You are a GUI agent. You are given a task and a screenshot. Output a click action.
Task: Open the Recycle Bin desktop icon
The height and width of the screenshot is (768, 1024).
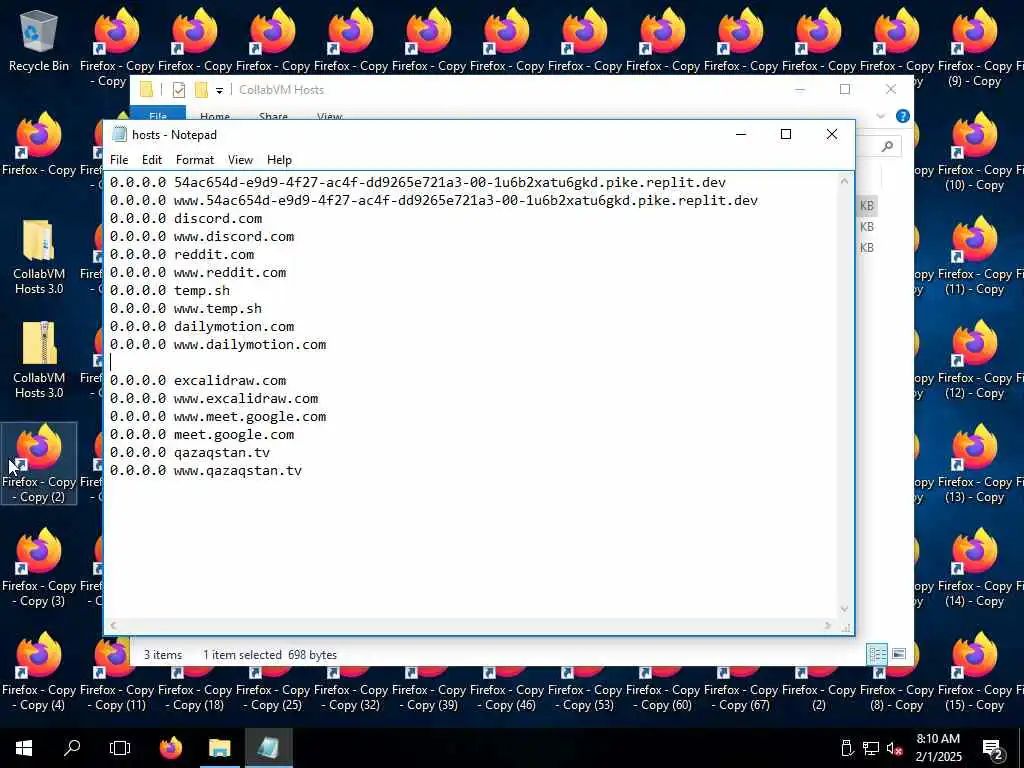39,40
